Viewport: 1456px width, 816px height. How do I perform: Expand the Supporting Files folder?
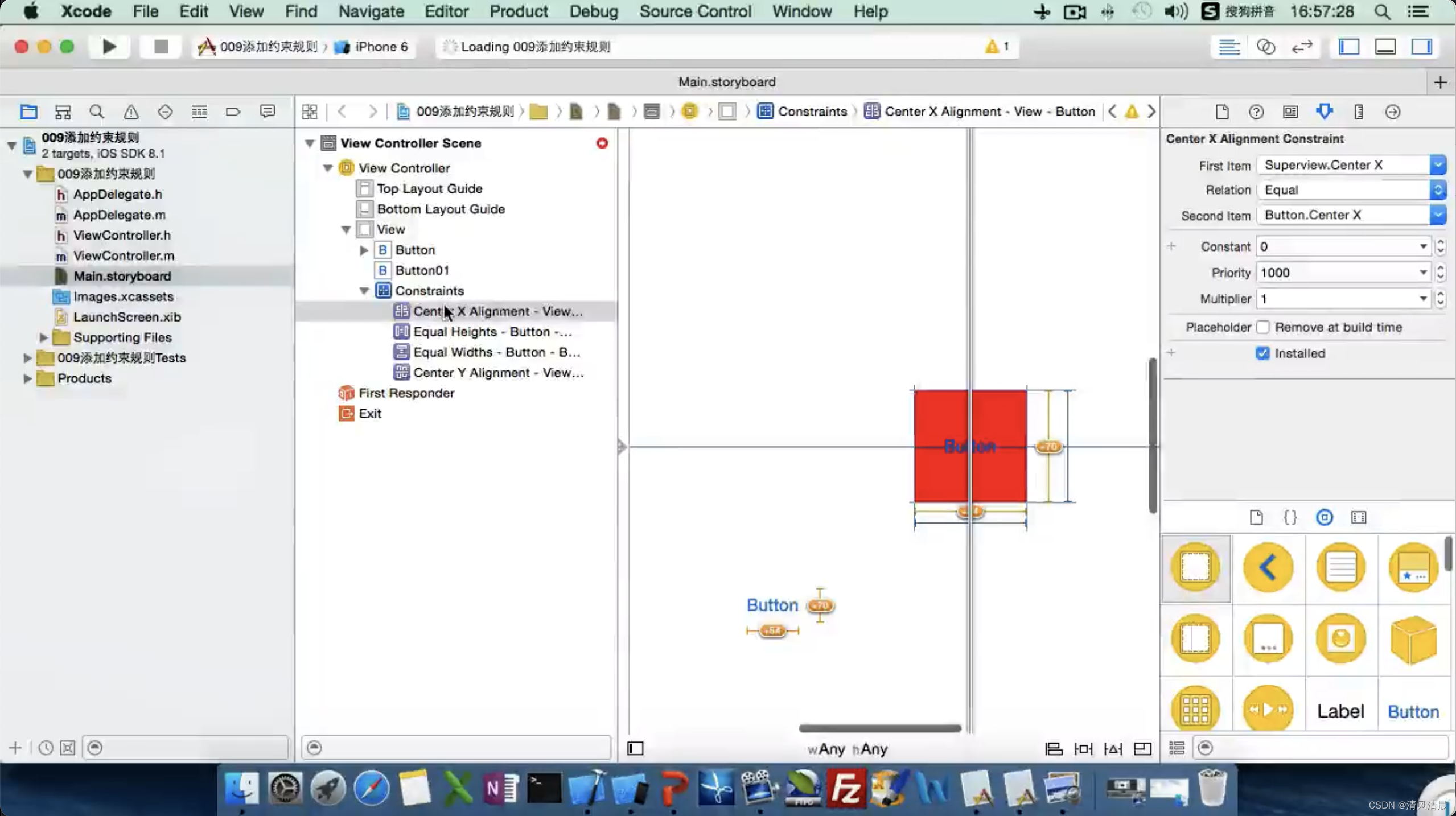43,337
